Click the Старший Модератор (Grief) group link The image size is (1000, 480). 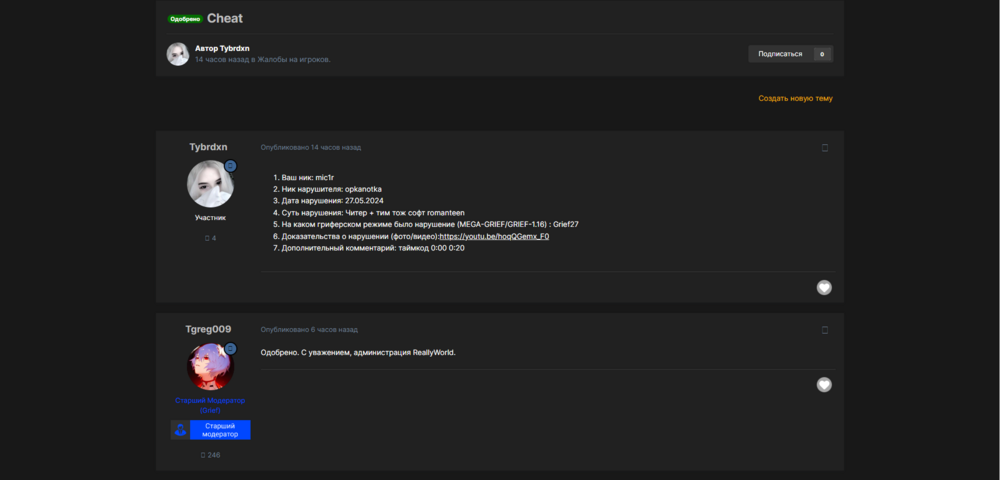tap(210, 405)
